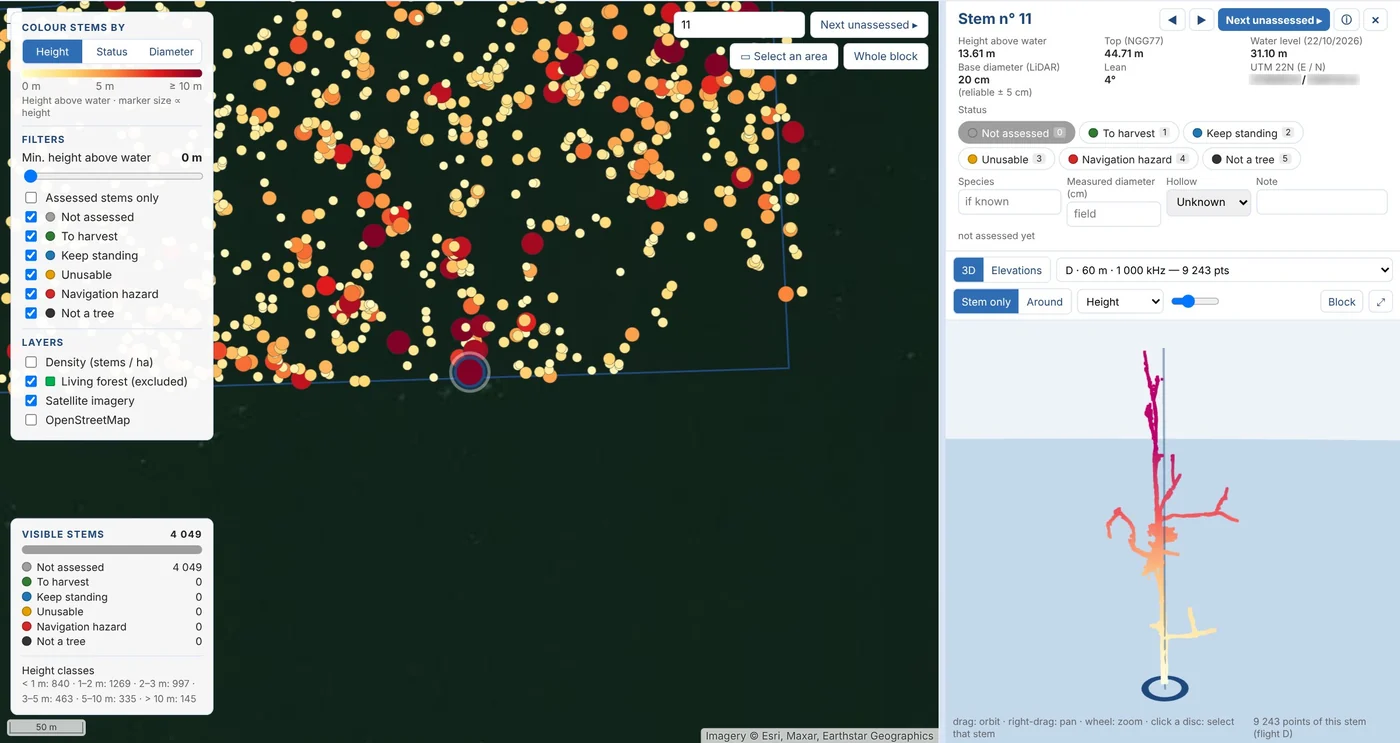This screenshot has width=1400, height=743.
Task: Uncheck the To harvest filter checkbox
Action: coord(31,236)
